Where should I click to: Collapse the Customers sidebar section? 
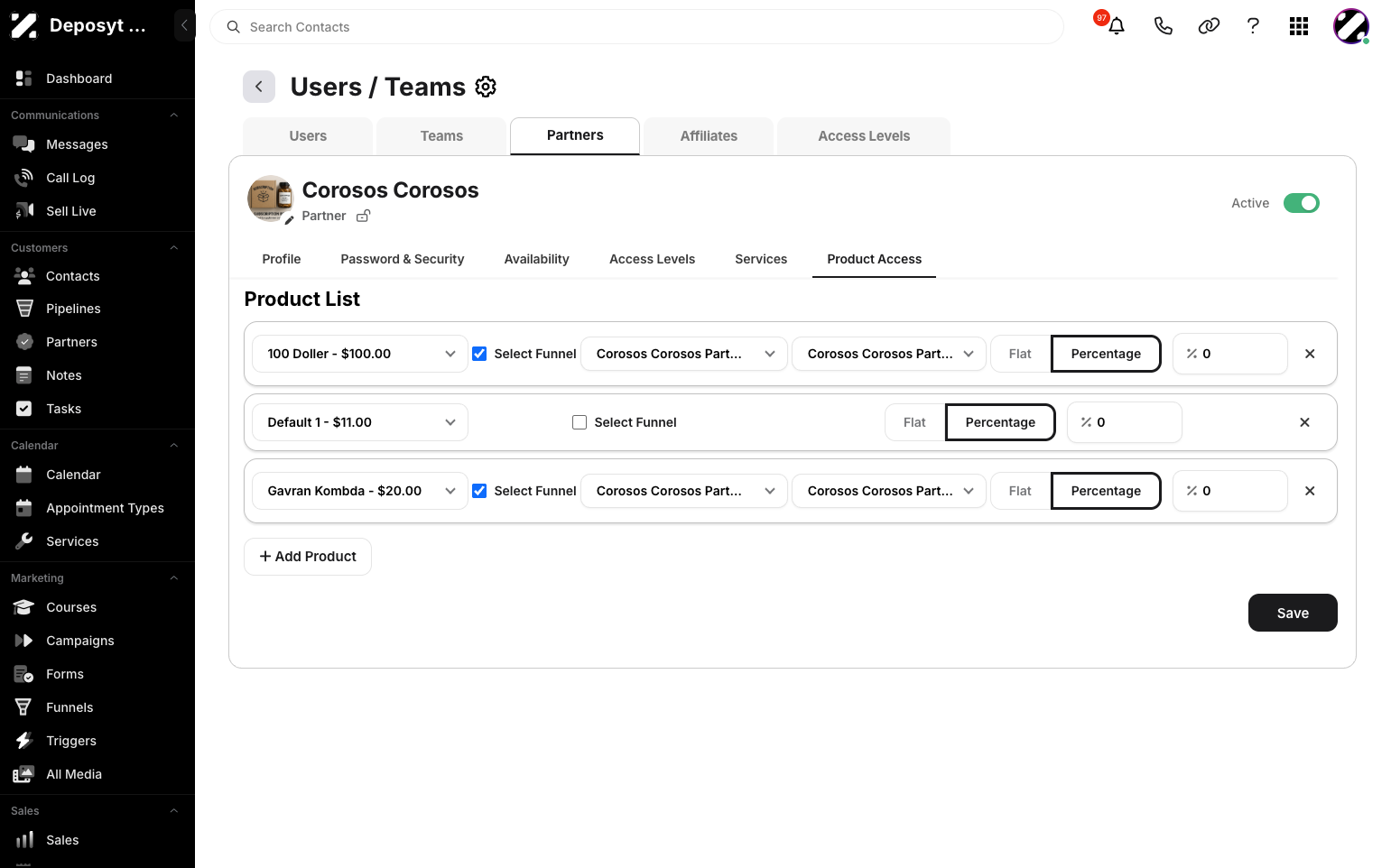click(x=174, y=248)
